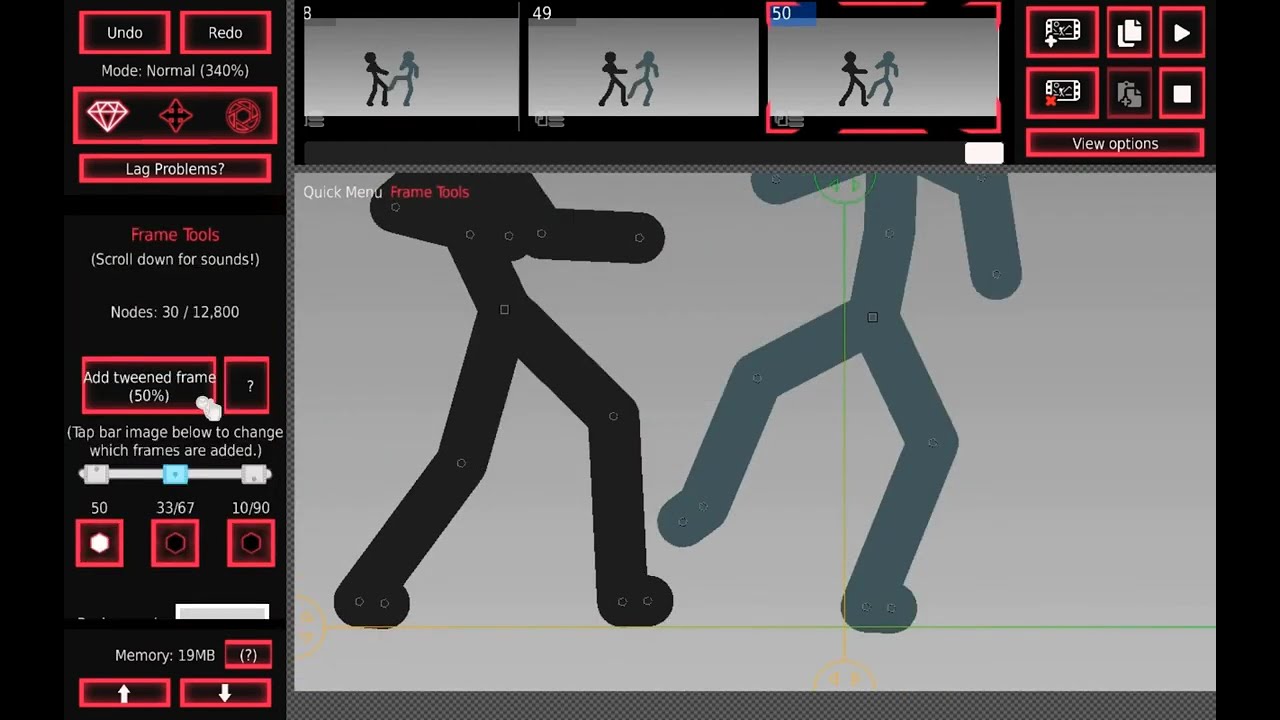This screenshot has height=720, width=1280.
Task: Click the white swatch below tween options
Action: click(222, 611)
